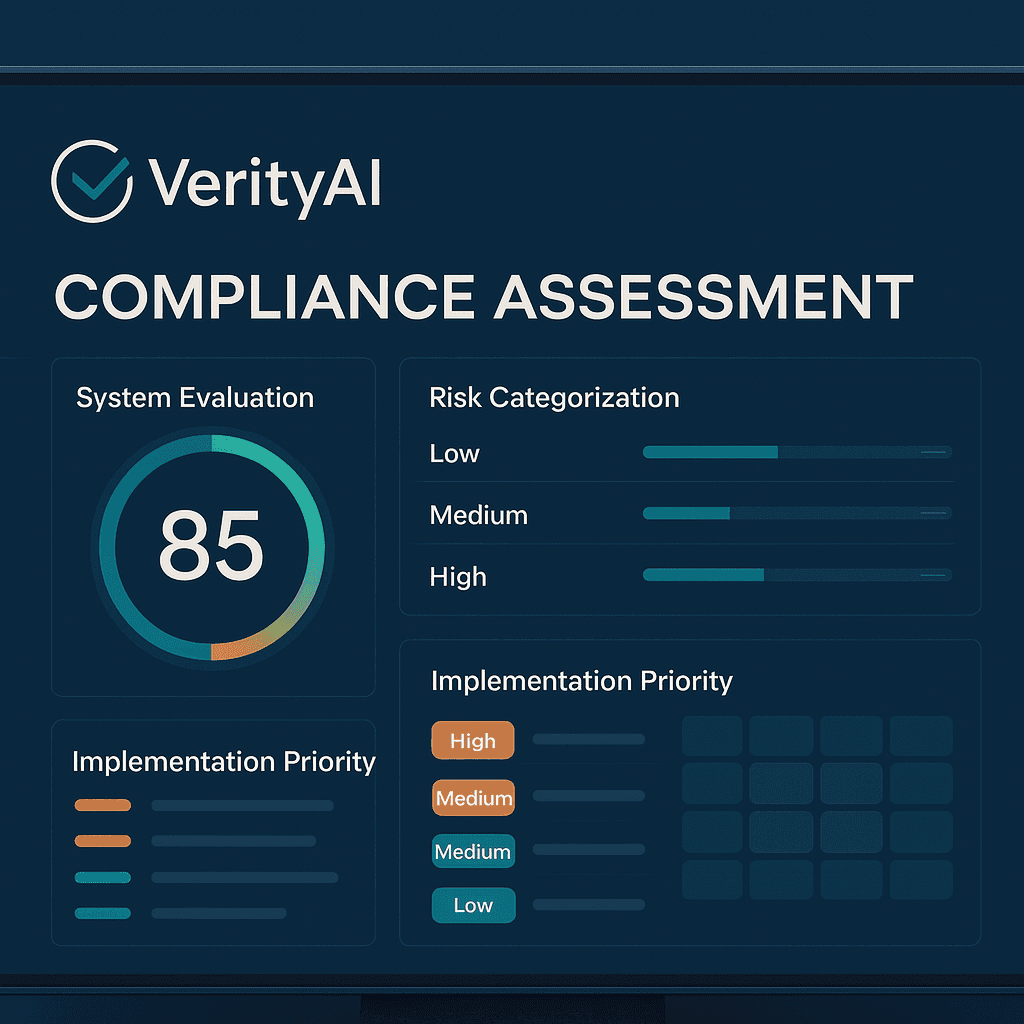Select the right-hand Implementation Priority heading
This screenshot has width=1024, height=1024.
click(x=581, y=681)
